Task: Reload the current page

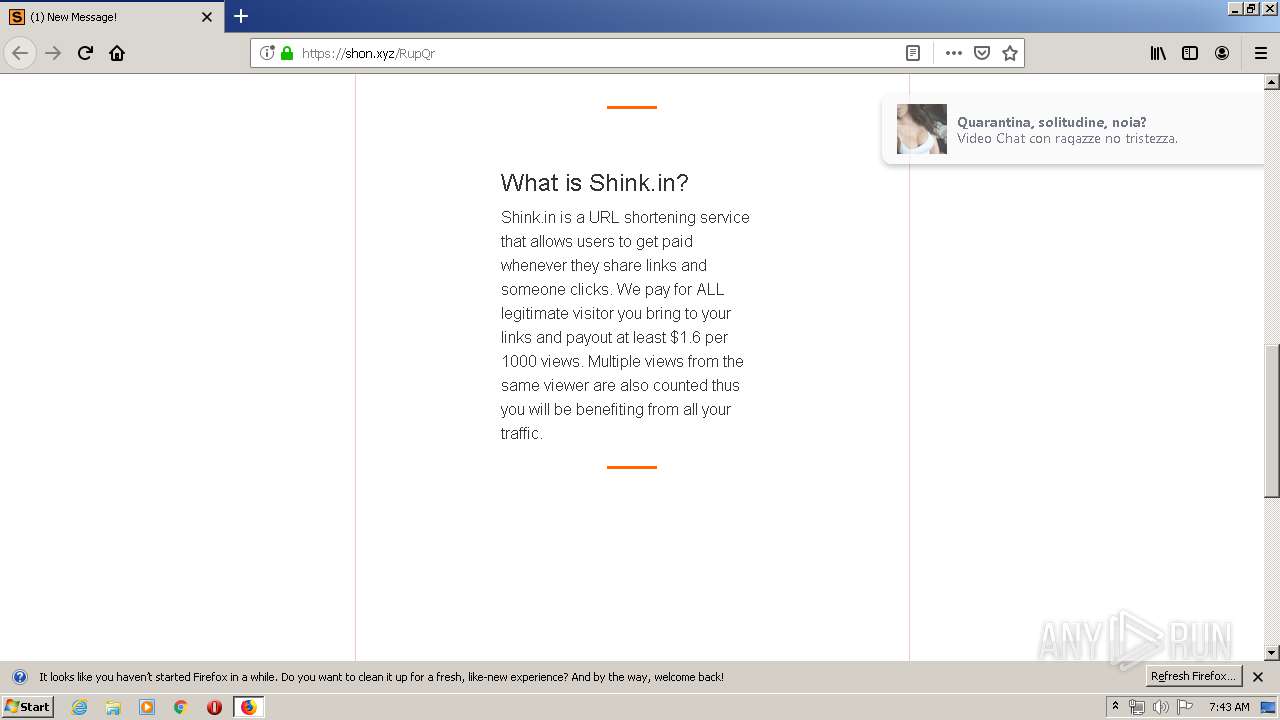Action: [85, 53]
